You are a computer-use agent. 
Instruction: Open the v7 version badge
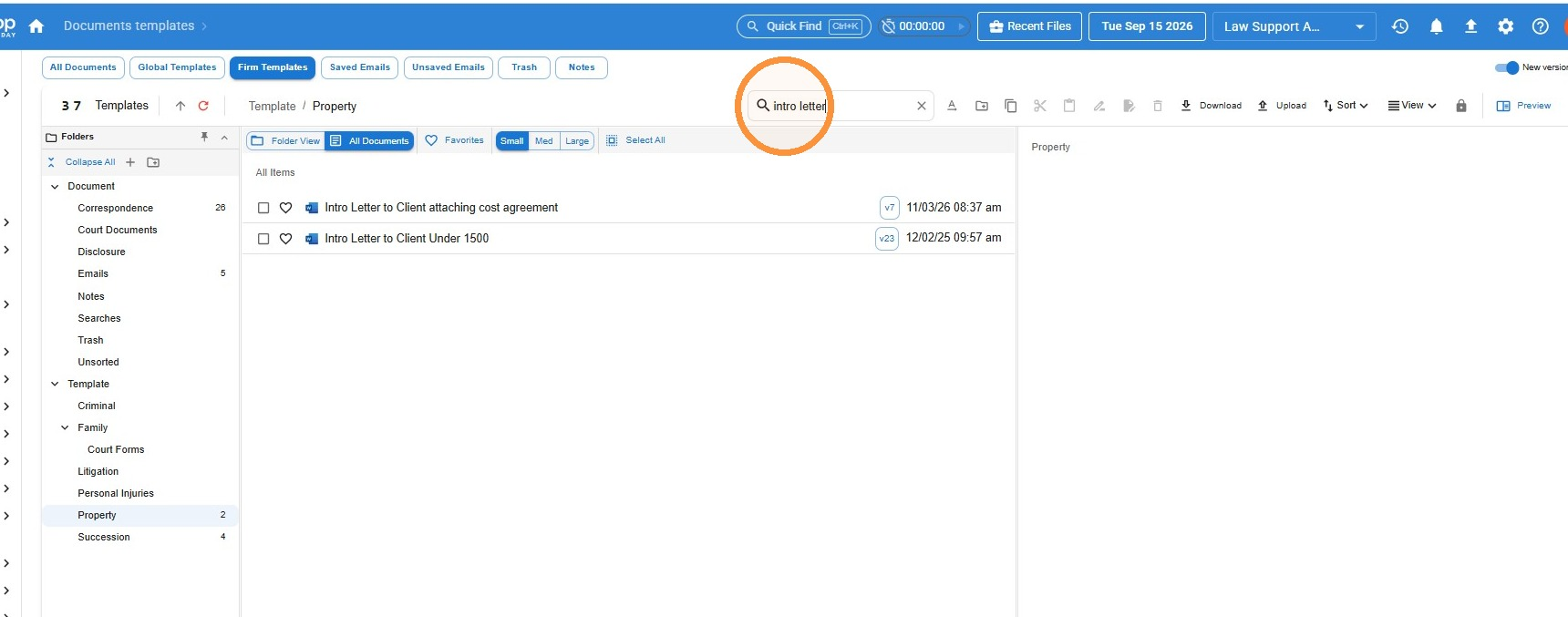[890, 208]
